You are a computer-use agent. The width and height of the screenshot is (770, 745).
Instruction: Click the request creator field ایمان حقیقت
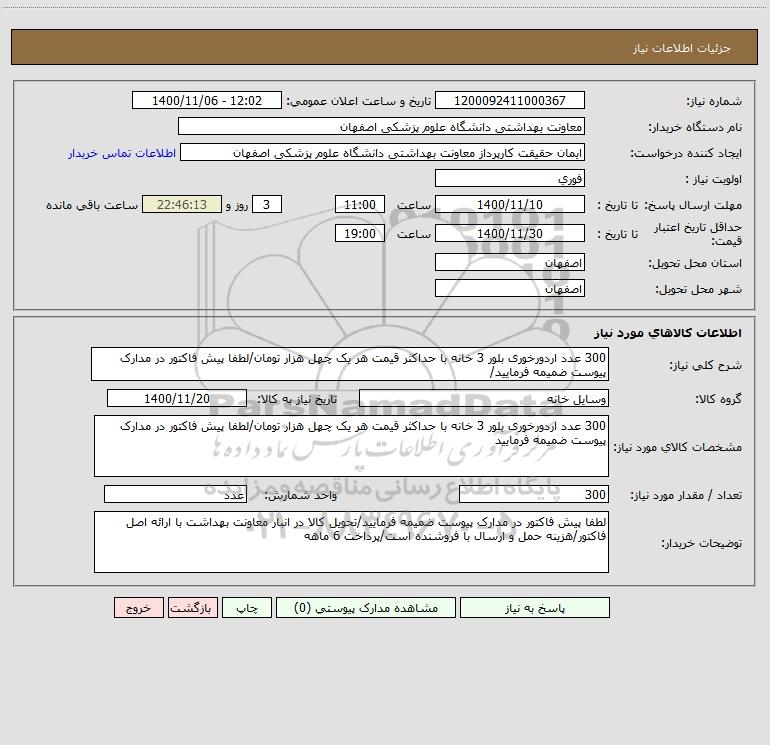383,152
